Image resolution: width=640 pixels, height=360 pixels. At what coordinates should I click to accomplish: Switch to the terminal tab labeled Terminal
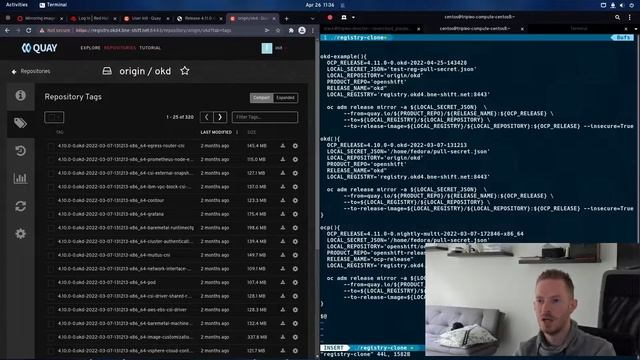[578, 29]
